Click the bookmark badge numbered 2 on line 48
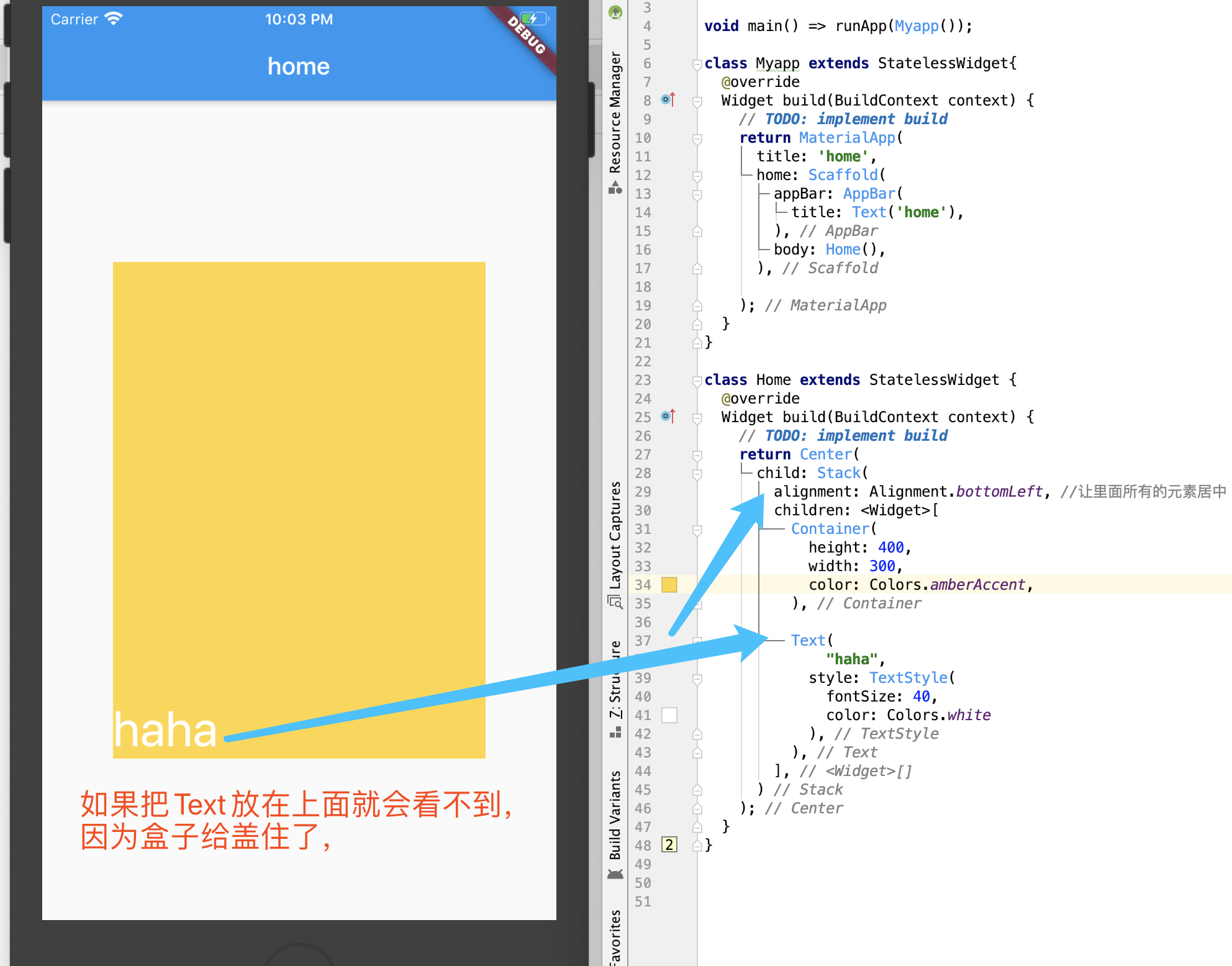Viewport: 1232px width, 966px height. point(669,845)
